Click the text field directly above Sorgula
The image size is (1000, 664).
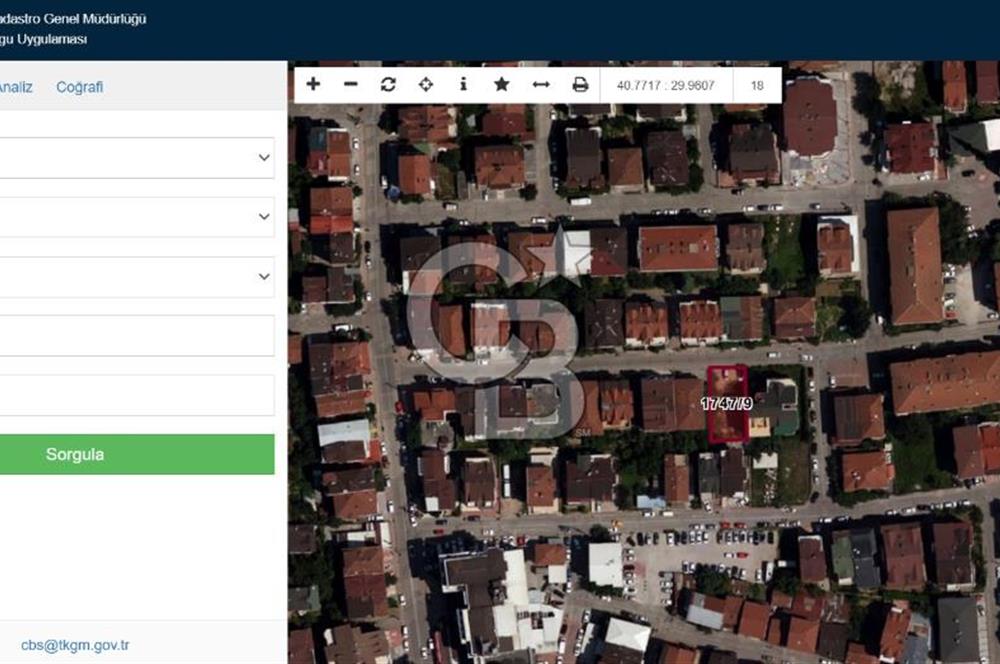point(135,395)
